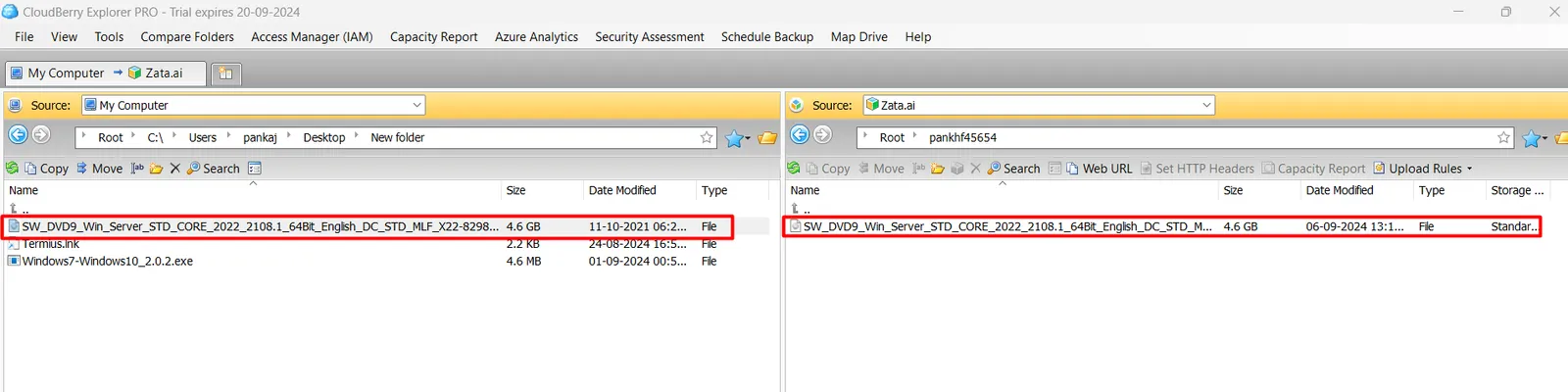Create new folder in My Computer pane
This screenshot has height=392, width=1568.
pyautogui.click(x=157, y=169)
